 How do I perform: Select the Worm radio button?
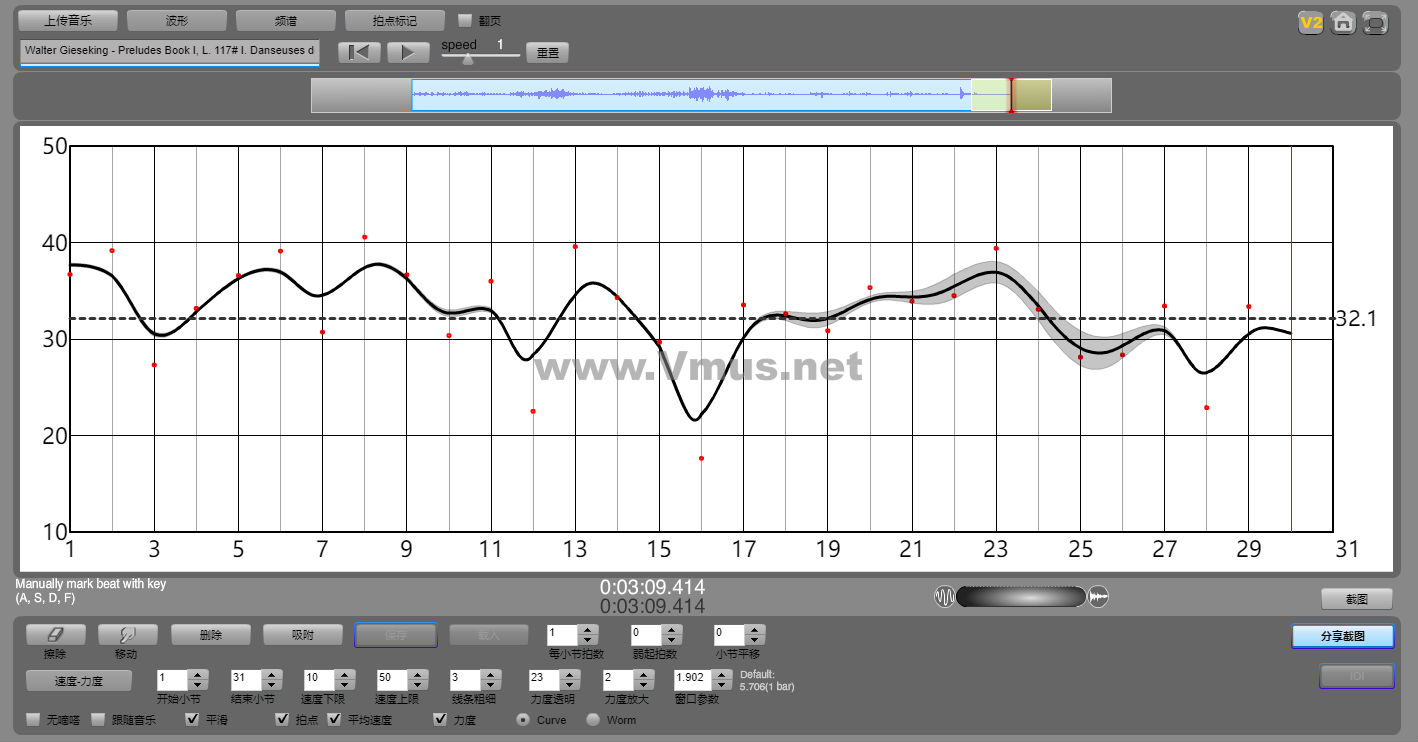(x=592, y=719)
